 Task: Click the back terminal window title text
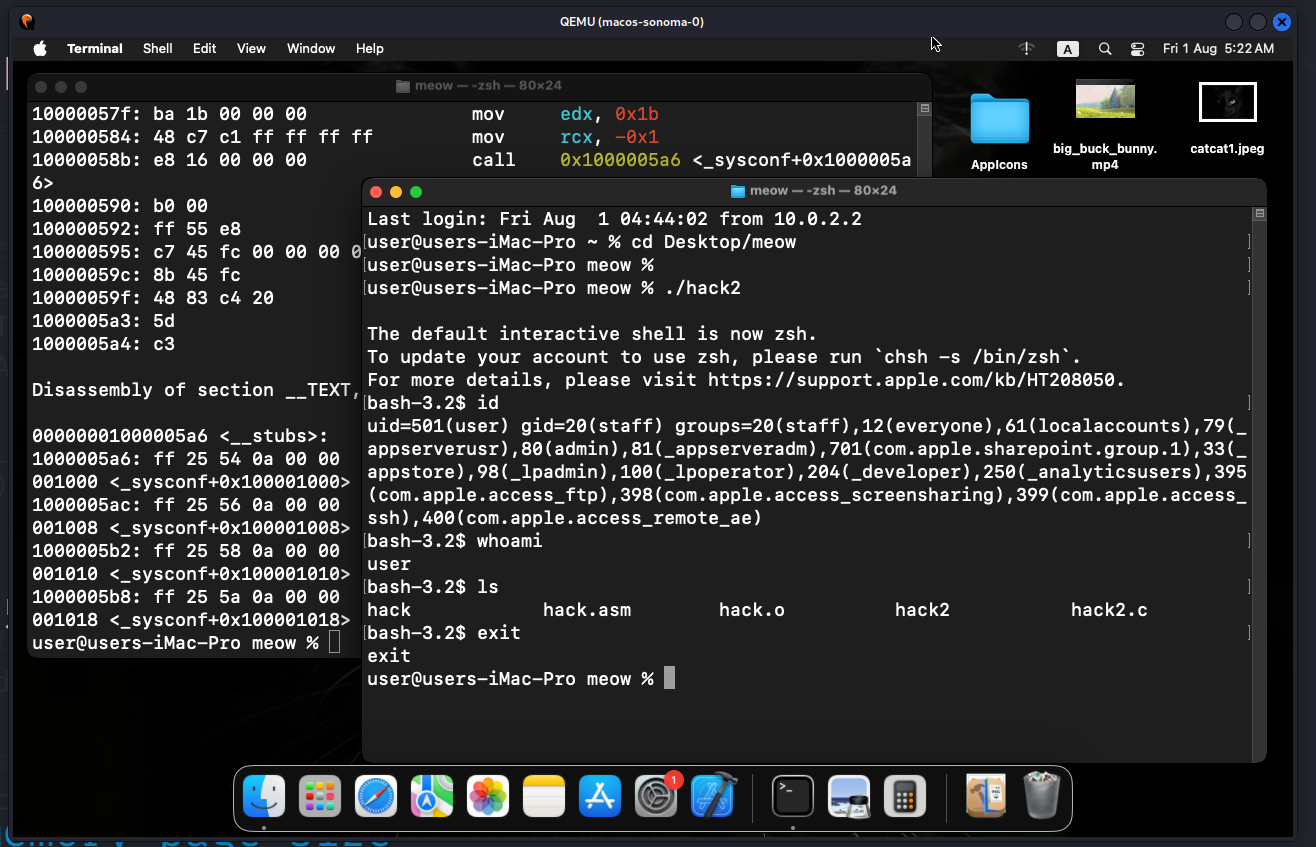coord(490,86)
